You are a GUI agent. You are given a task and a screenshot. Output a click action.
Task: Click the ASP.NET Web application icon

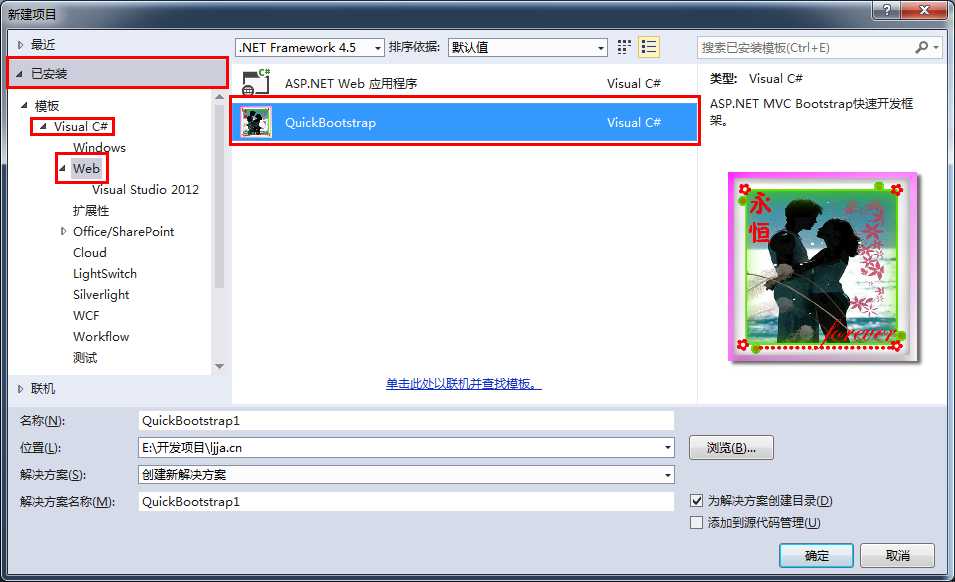tap(256, 83)
